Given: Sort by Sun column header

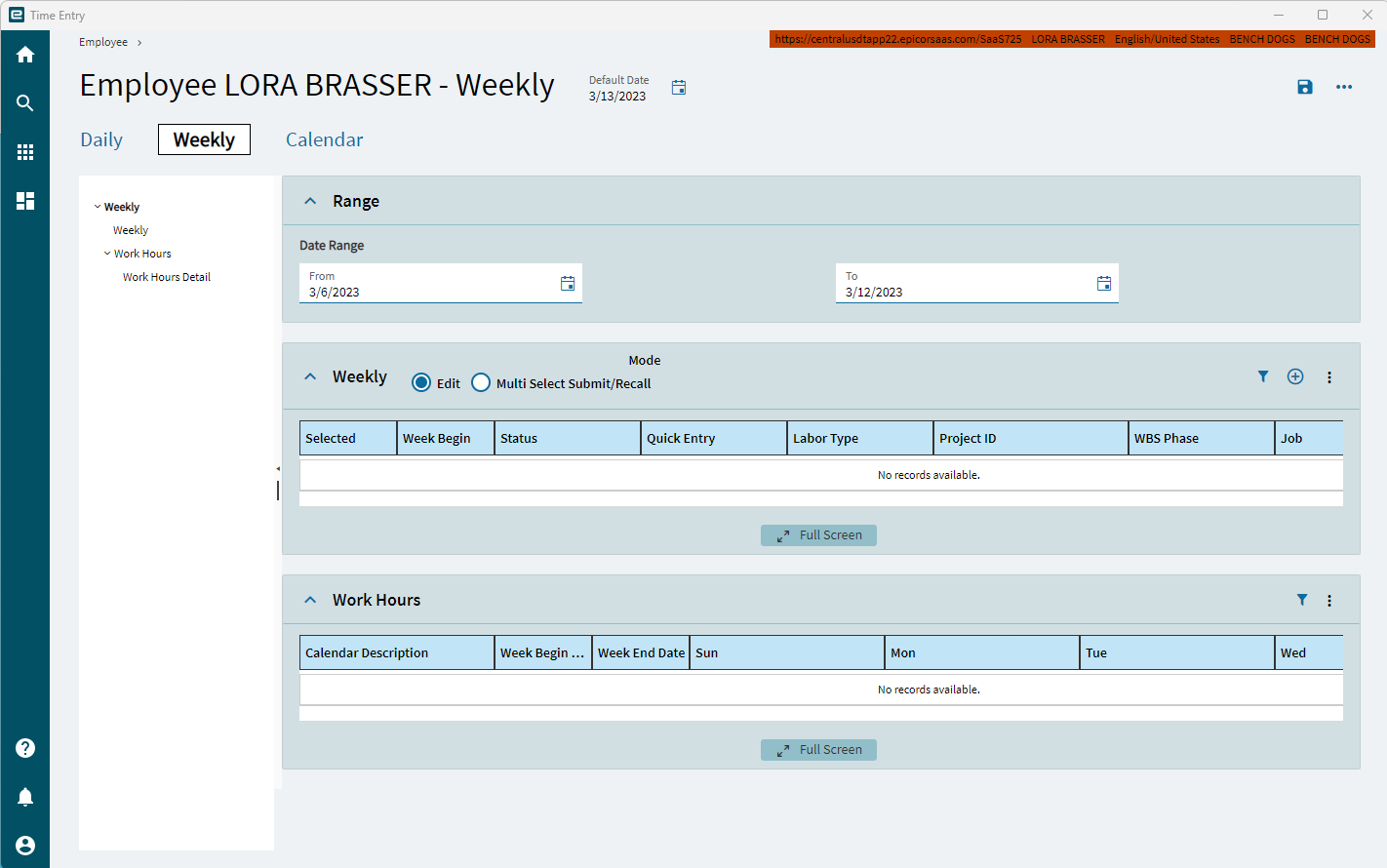Looking at the screenshot, I should (787, 652).
